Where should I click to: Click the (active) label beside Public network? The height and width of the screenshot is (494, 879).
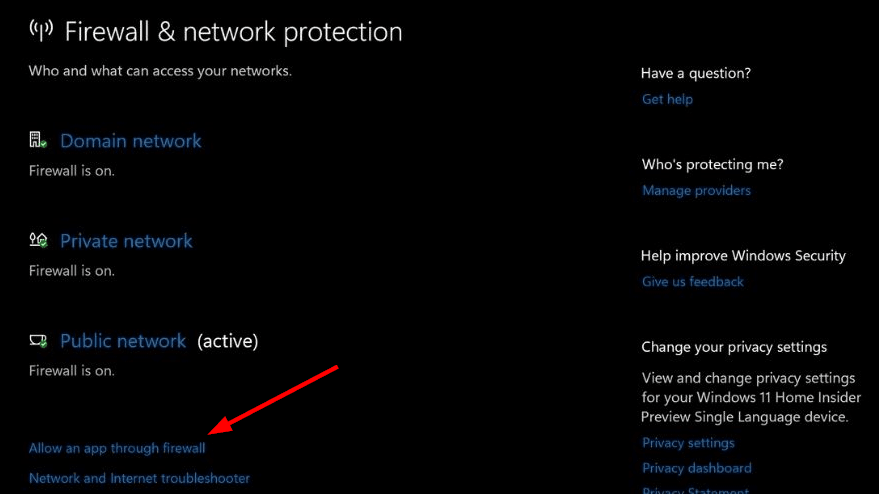227,341
